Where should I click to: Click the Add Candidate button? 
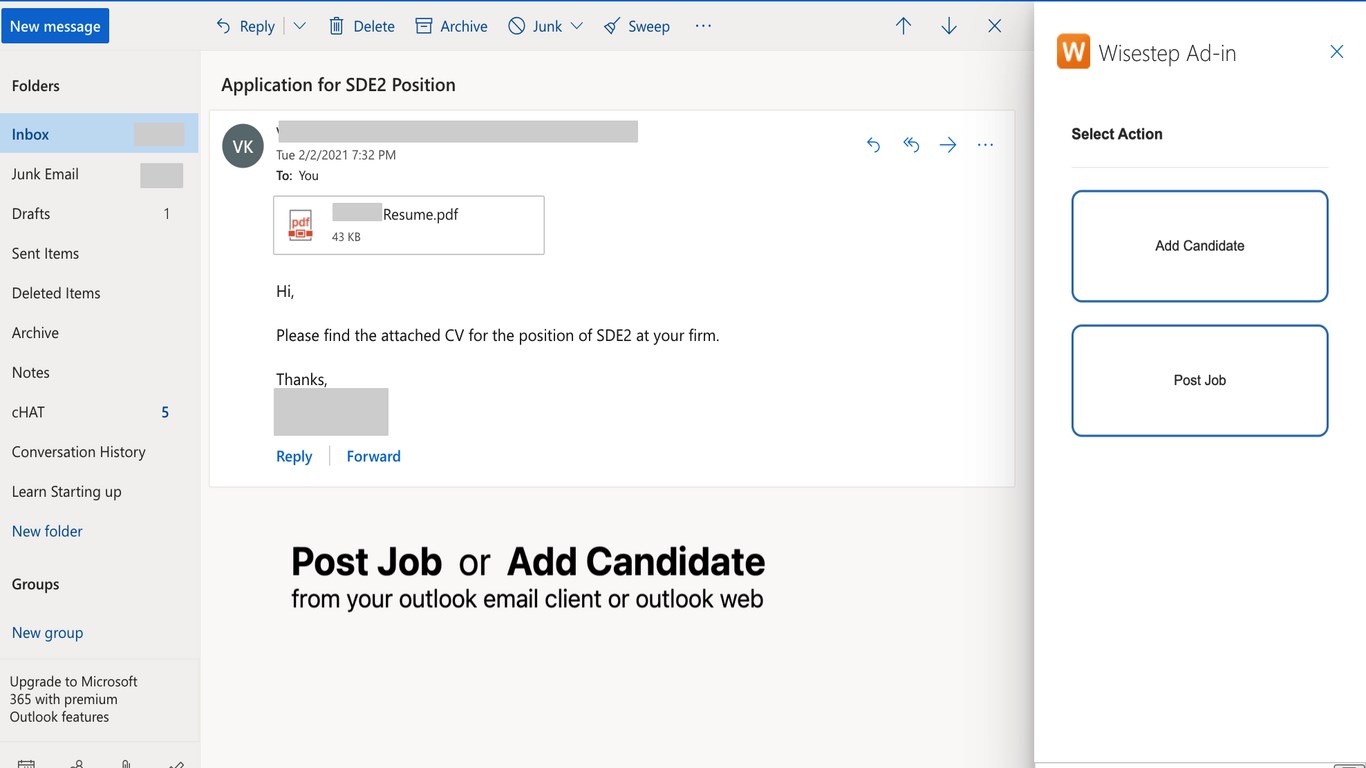pos(1199,246)
